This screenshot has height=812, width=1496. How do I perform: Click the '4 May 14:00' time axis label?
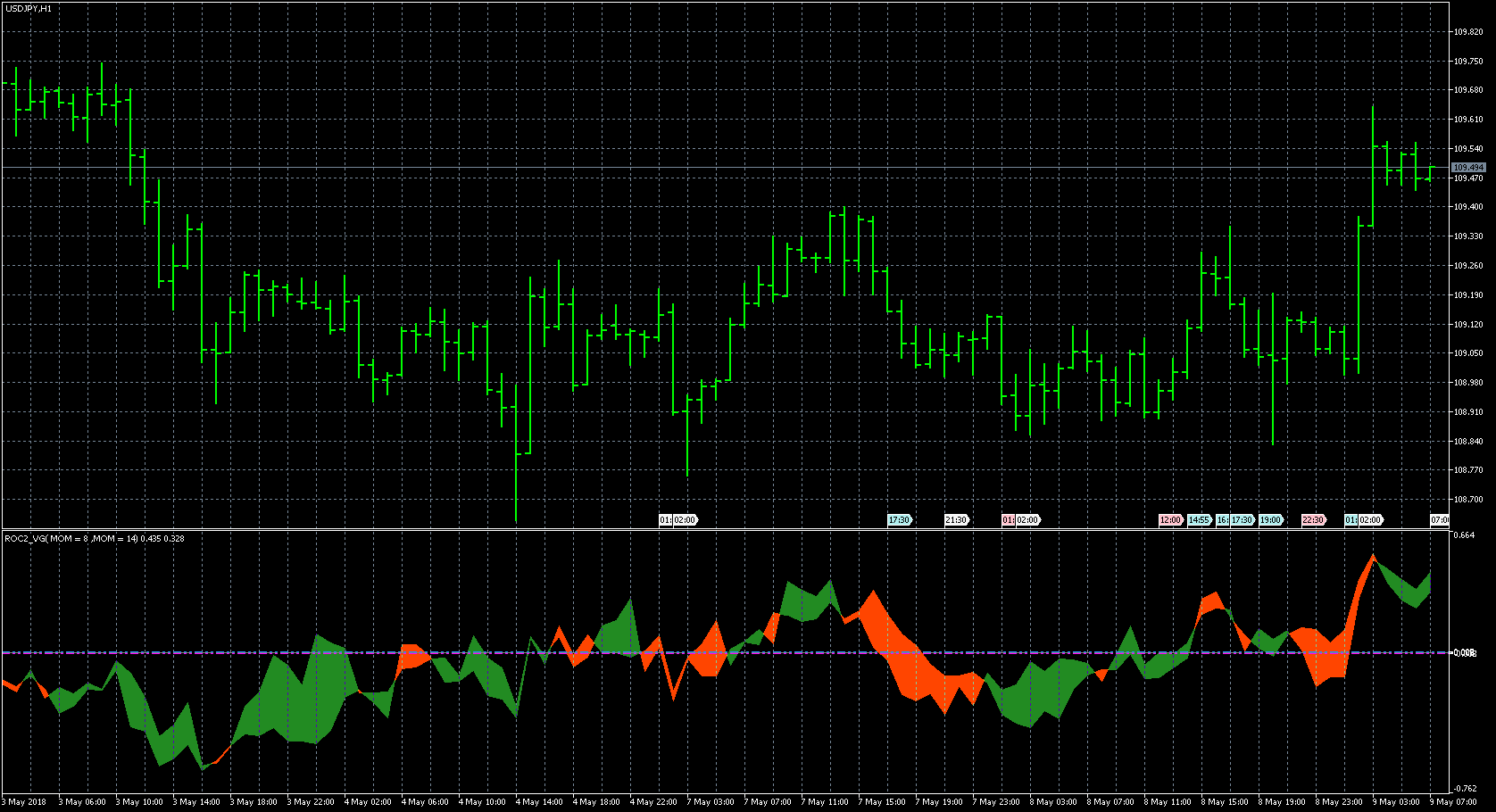click(539, 802)
